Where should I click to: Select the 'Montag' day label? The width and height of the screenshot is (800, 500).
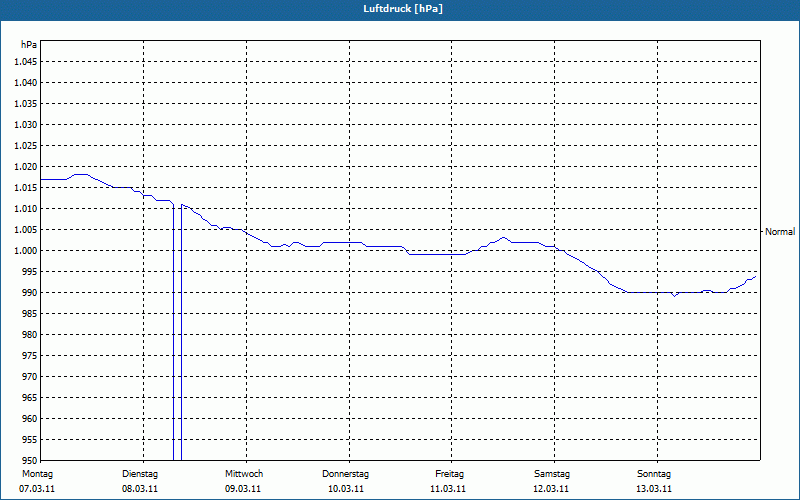pyautogui.click(x=37, y=474)
